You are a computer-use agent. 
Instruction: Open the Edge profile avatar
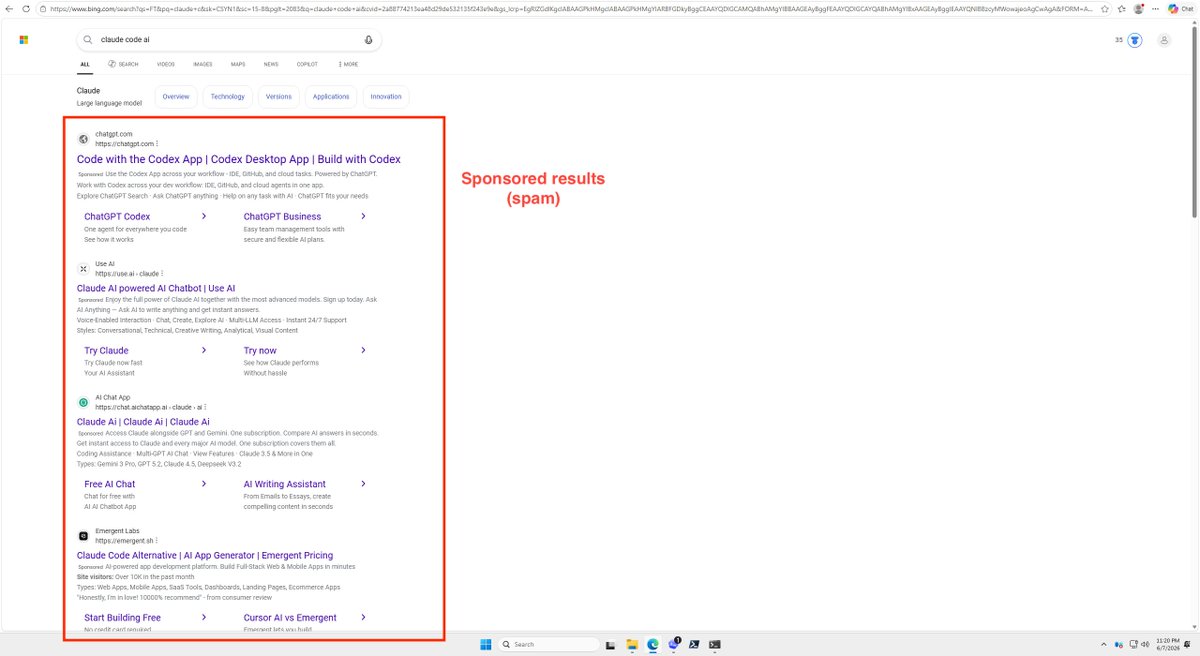pyautogui.click(x=1138, y=9)
